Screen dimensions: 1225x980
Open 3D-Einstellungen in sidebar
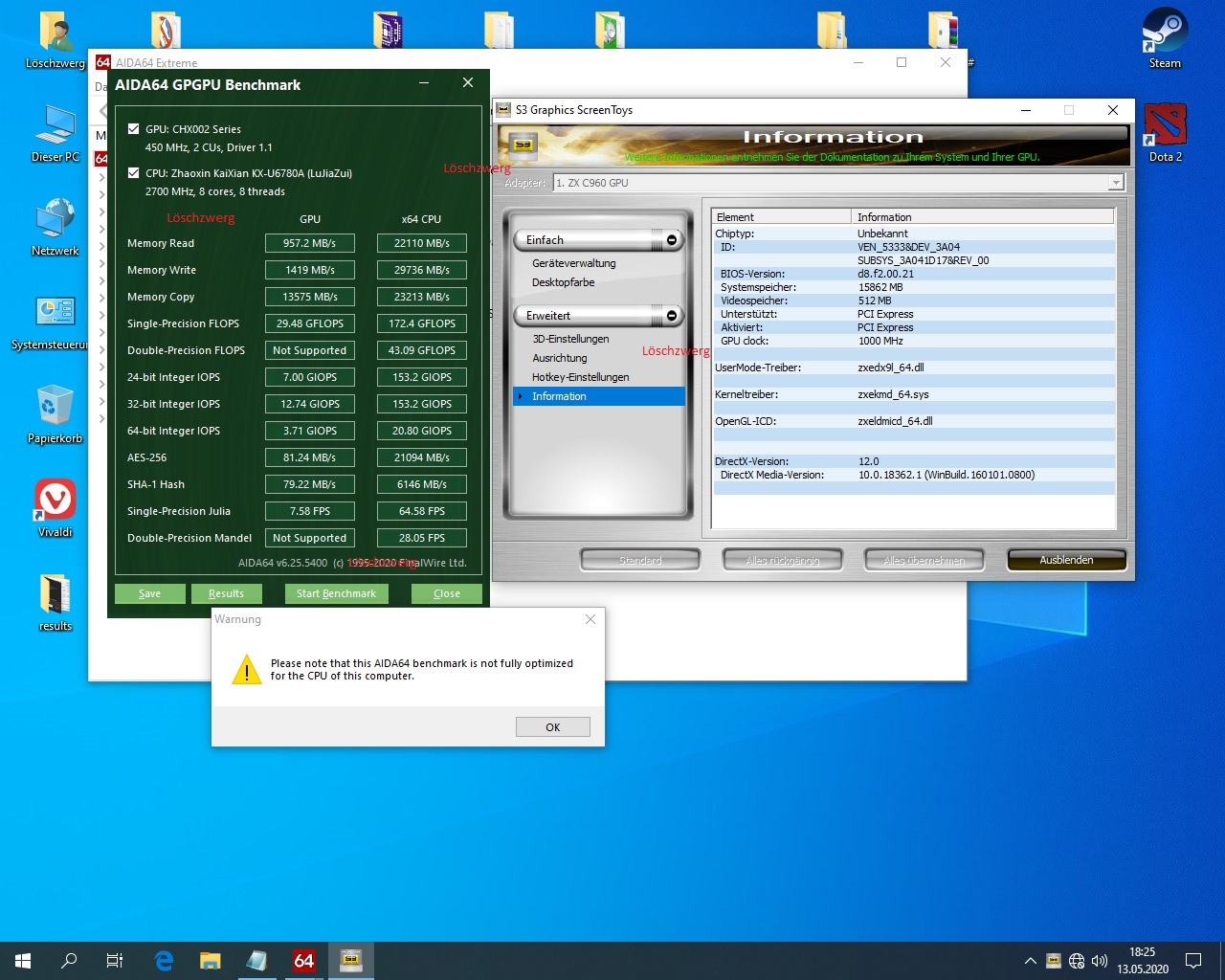(x=570, y=339)
